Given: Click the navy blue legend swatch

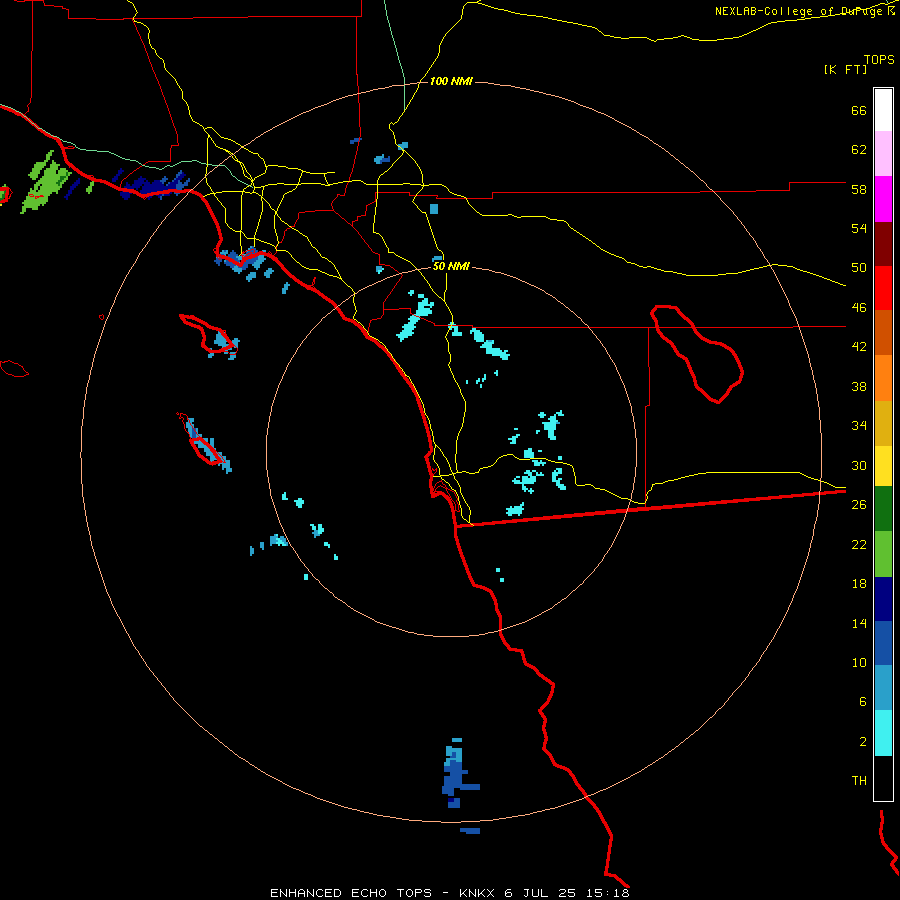Looking at the screenshot, I should 883,599.
